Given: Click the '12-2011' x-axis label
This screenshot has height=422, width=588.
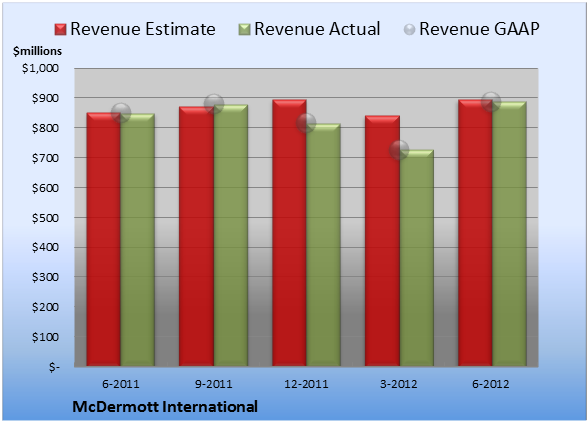Looking at the screenshot, I should point(306,384).
